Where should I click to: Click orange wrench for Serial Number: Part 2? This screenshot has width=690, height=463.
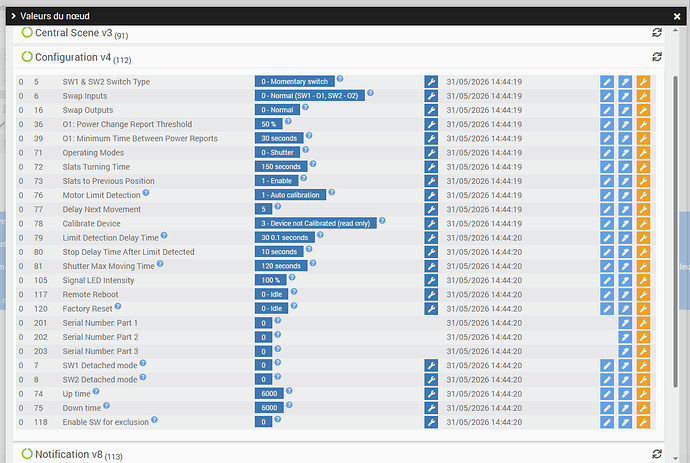(x=643, y=337)
